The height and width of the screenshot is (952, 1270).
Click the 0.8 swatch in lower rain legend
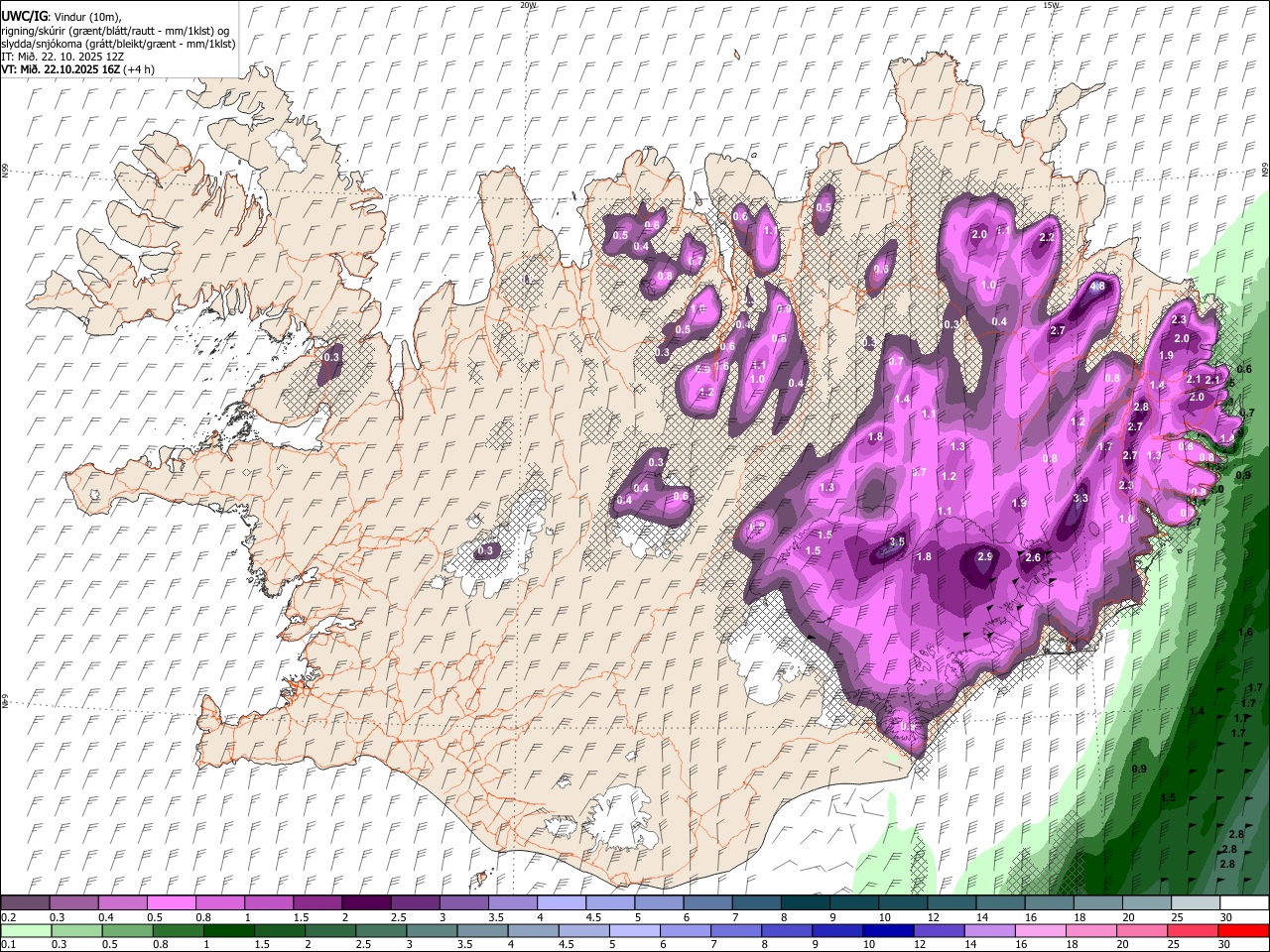tap(178, 931)
